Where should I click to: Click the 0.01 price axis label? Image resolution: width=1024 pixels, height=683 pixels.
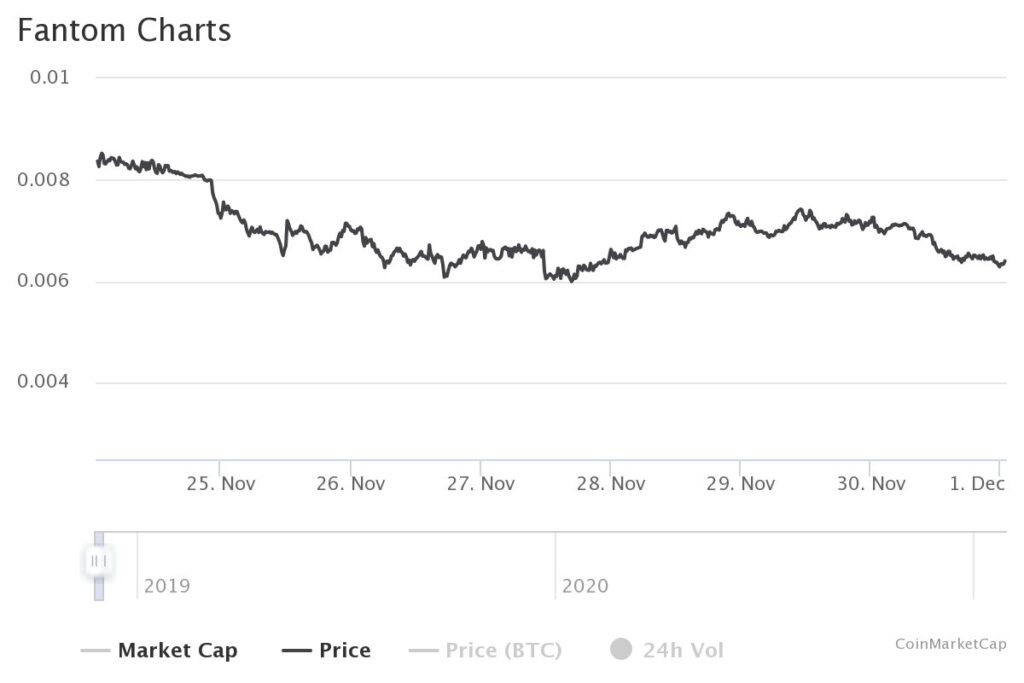(49, 78)
